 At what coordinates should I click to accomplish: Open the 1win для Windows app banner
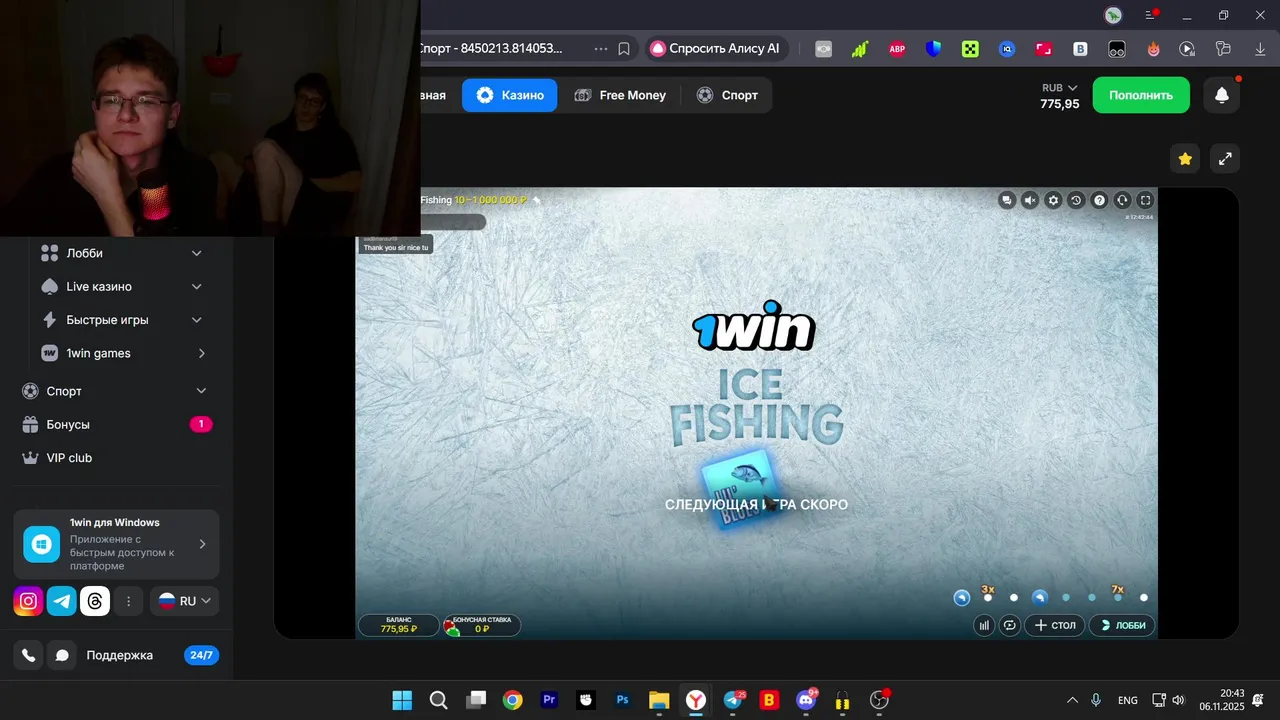point(116,544)
